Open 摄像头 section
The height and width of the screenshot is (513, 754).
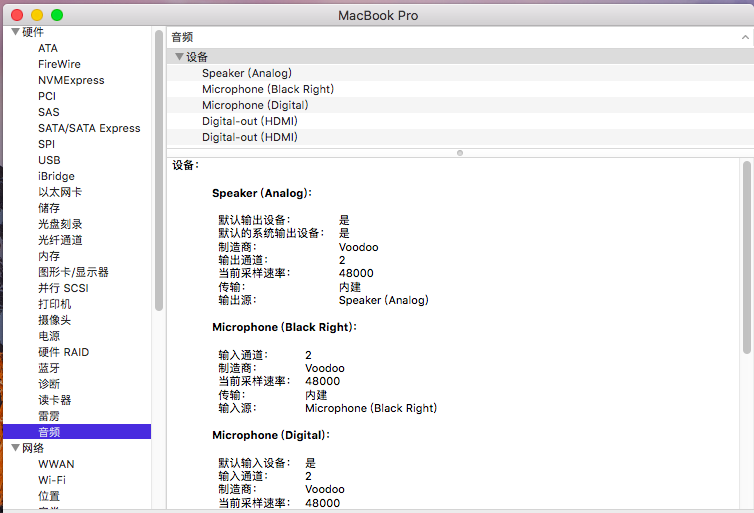point(54,320)
